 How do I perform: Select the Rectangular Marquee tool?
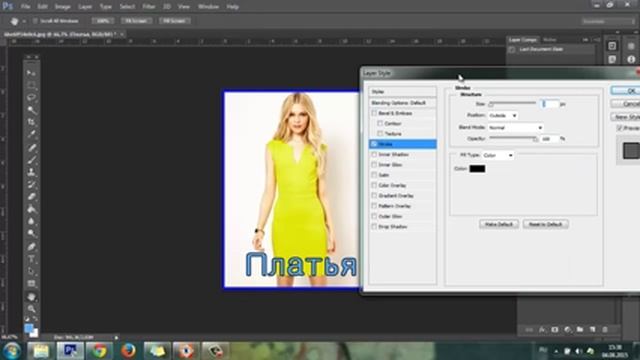[31, 85]
